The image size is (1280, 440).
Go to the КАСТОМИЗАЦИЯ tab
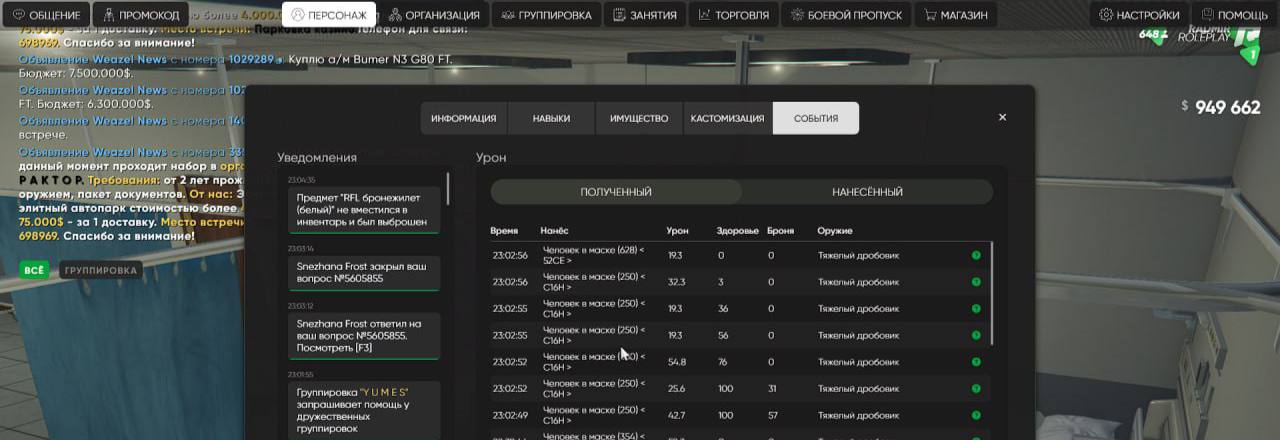point(727,118)
